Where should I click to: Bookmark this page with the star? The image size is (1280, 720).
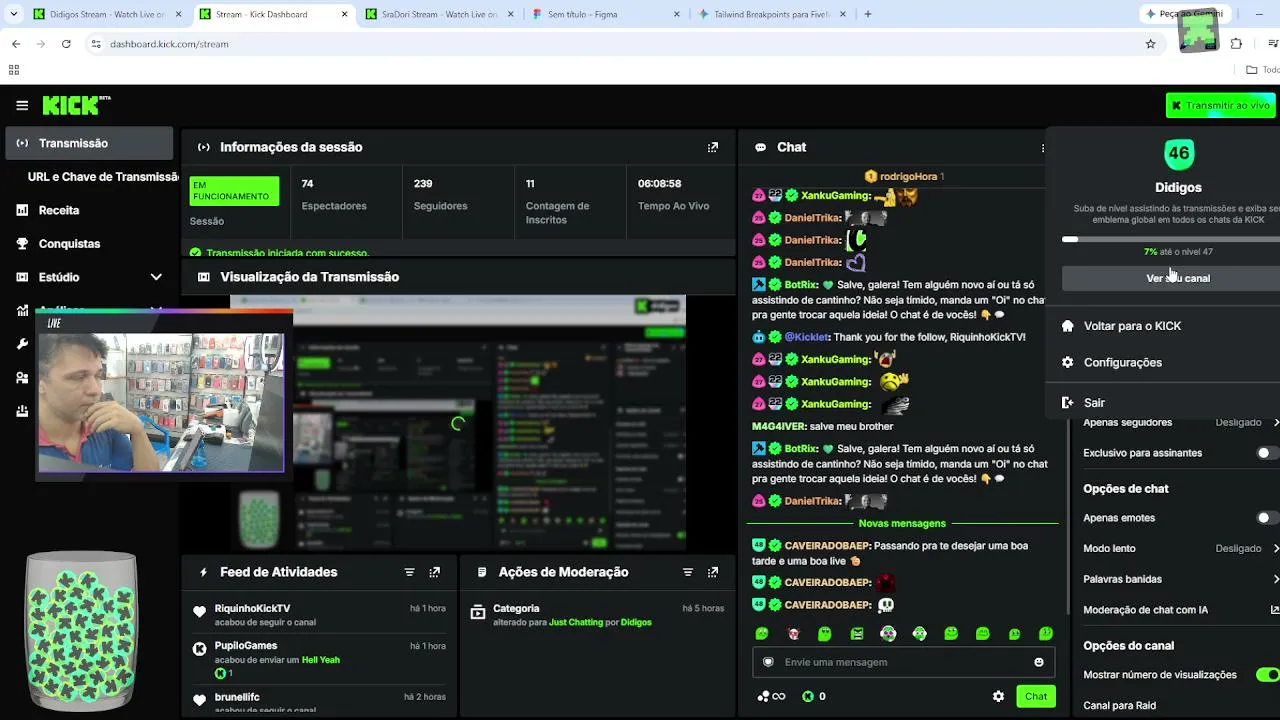point(1151,44)
